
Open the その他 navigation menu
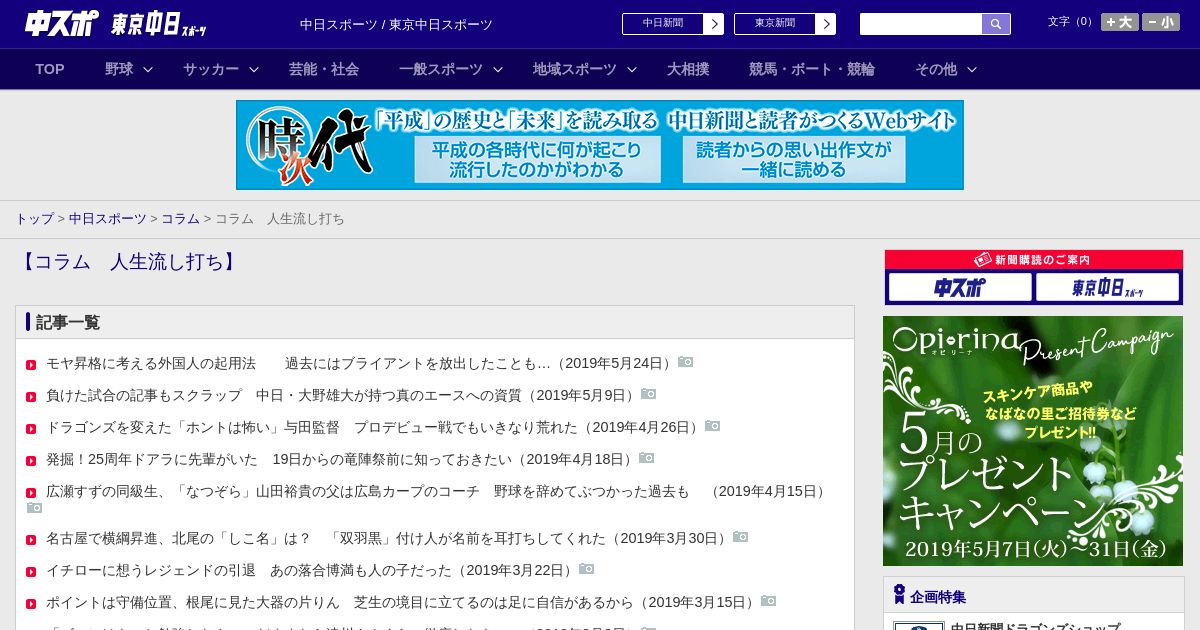pos(936,69)
